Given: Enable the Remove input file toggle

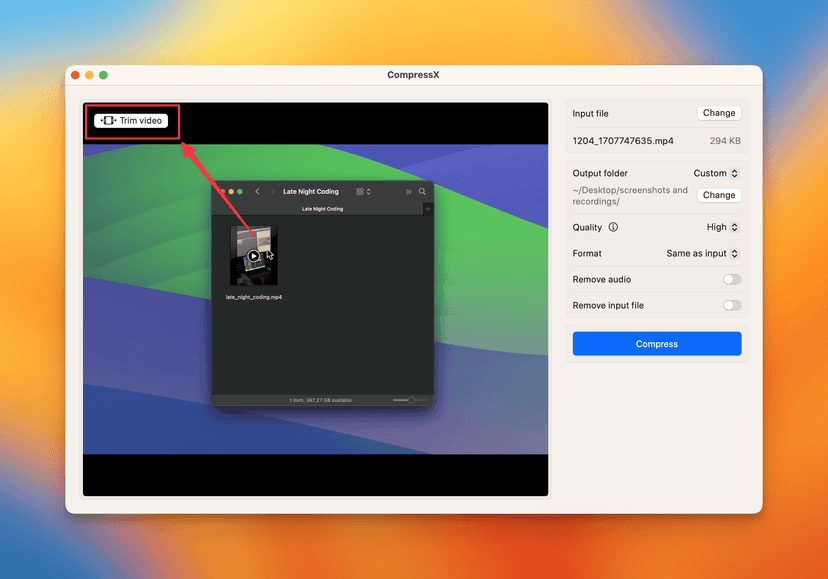Looking at the screenshot, I should 731,305.
